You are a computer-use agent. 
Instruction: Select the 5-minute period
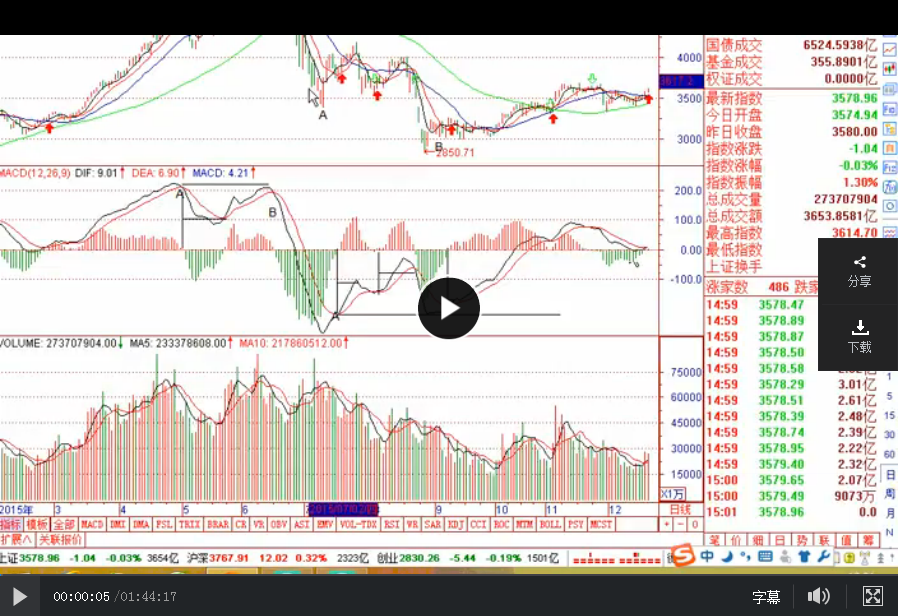[x=889, y=396]
